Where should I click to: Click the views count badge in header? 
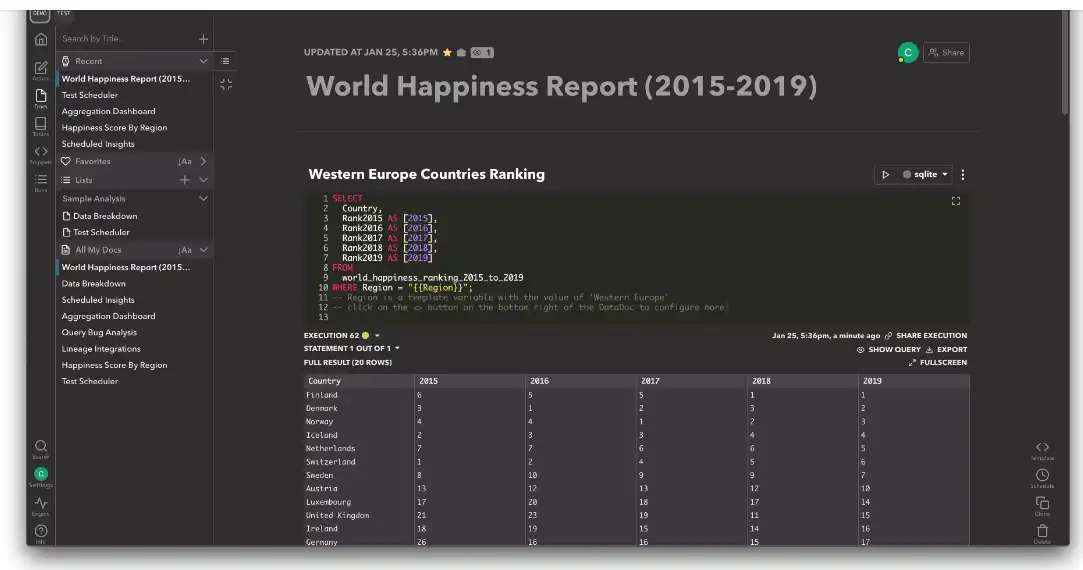(x=482, y=53)
